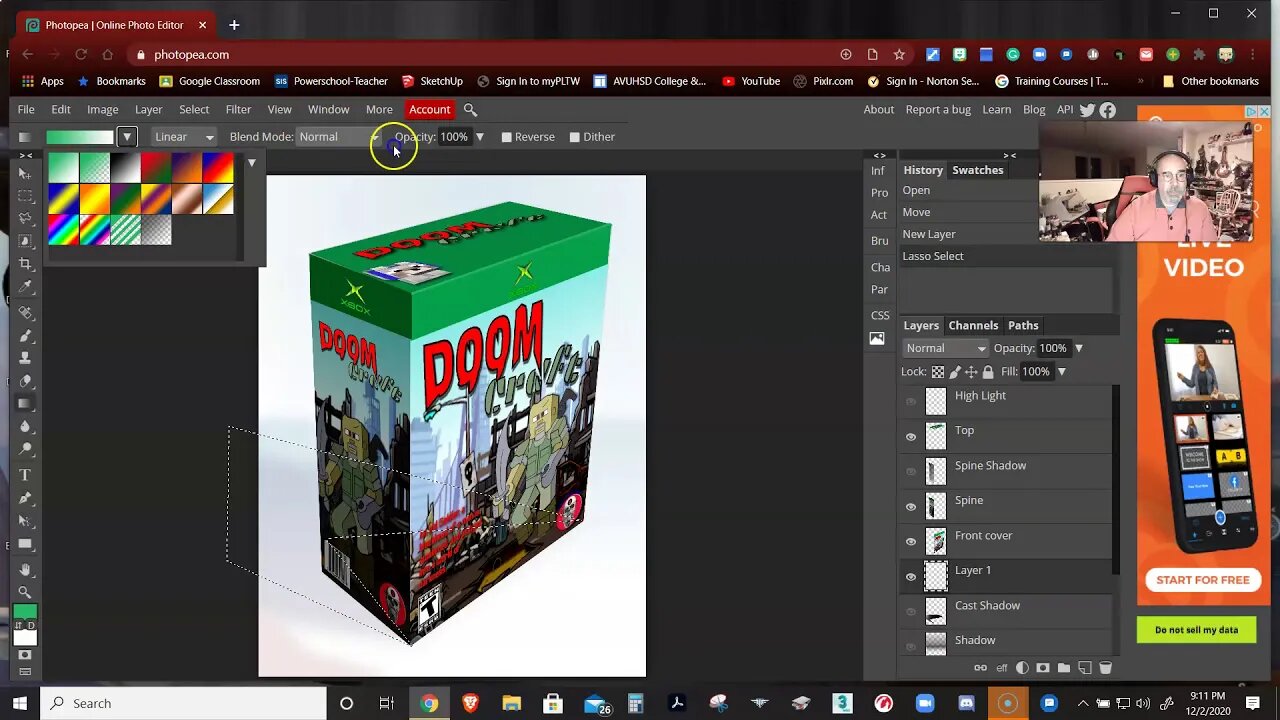Select the Hand tool
The width and height of the screenshot is (1280, 720).
pos(26,570)
